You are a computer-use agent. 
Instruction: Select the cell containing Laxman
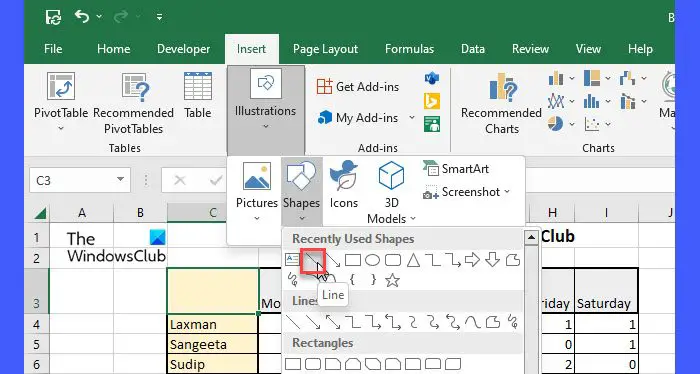[213, 324]
